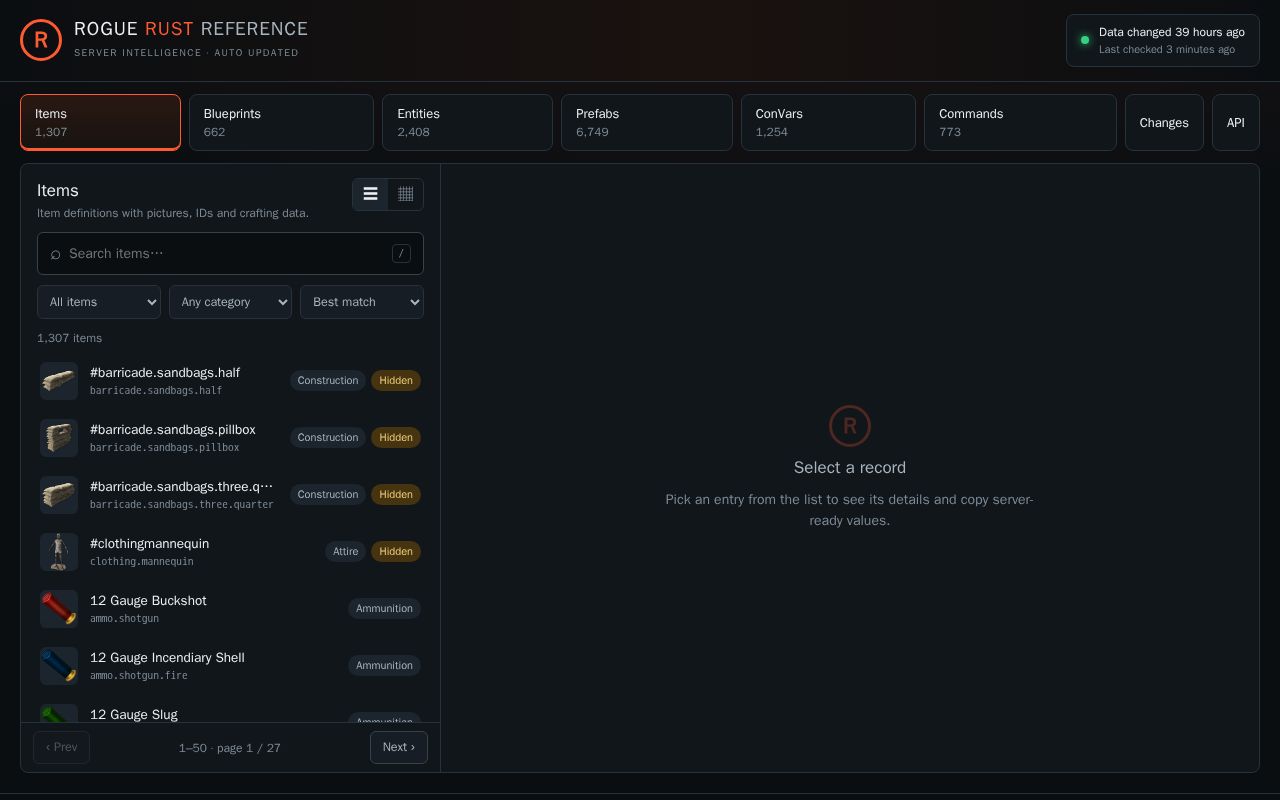The width and height of the screenshot is (1280, 800).
Task: Open the #barricade.sandbags.three.q… entry
Action: [x=230, y=495]
